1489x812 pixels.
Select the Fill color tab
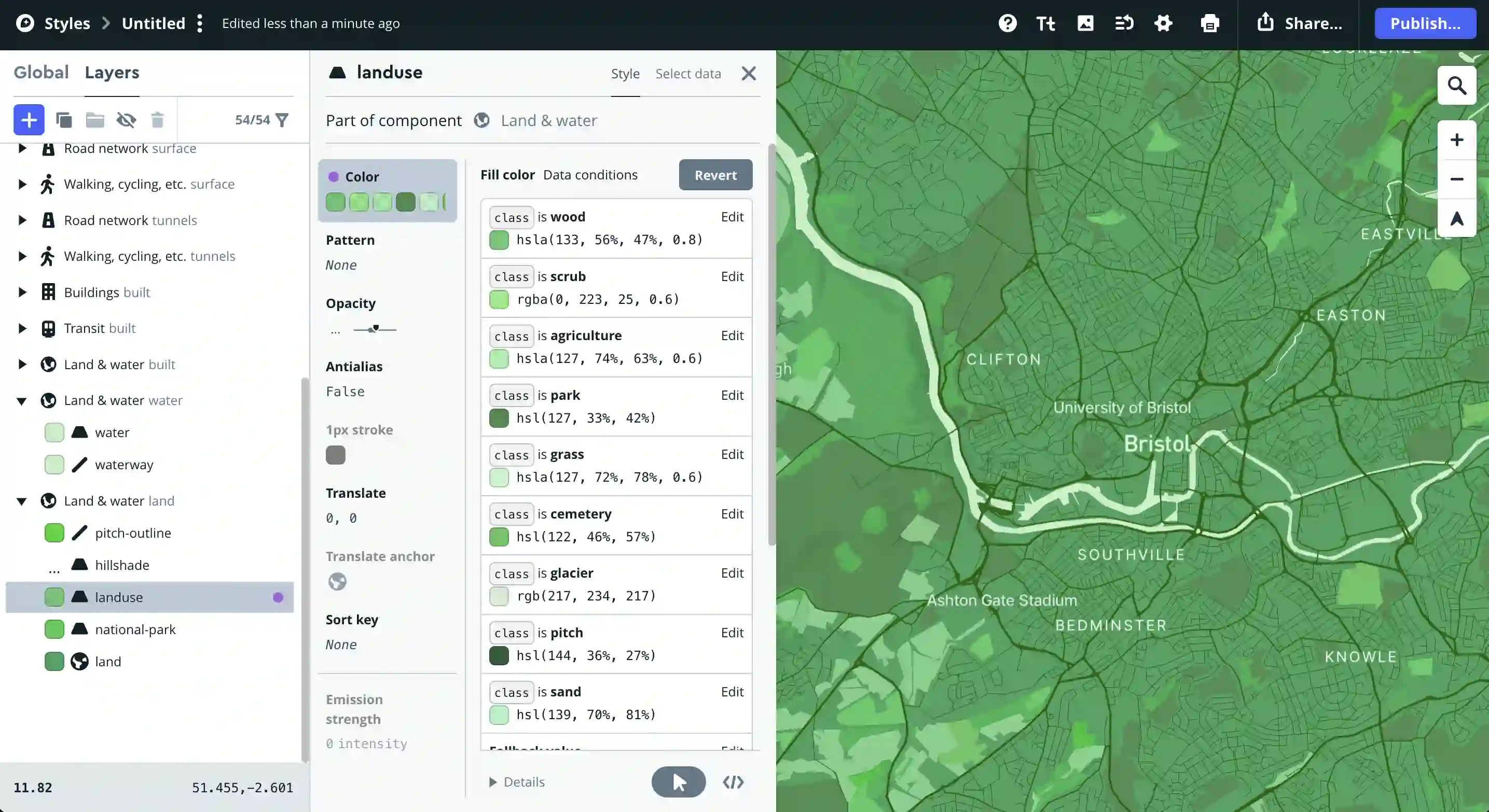click(507, 175)
